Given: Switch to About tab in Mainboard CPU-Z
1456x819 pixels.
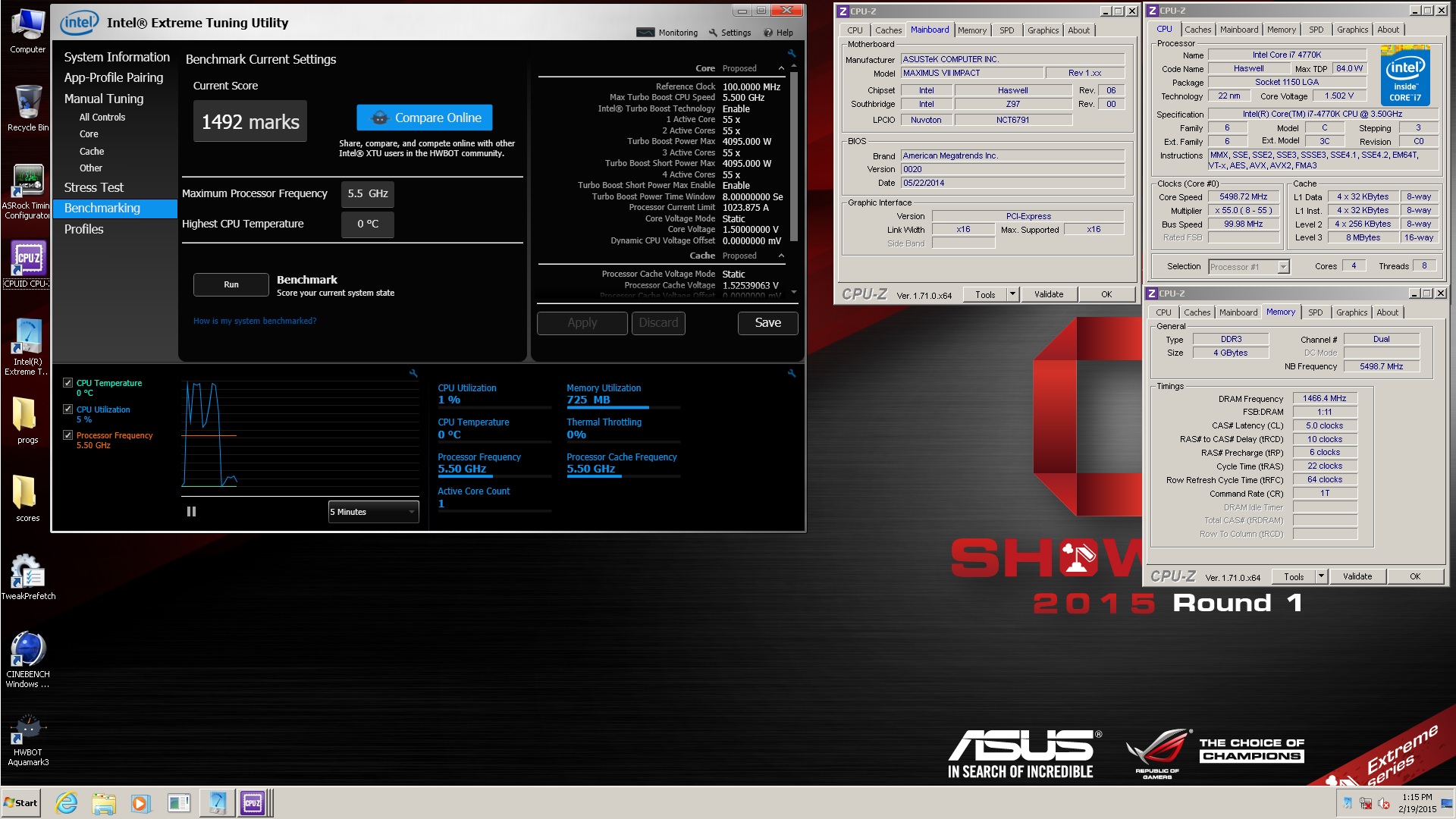Looking at the screenshot, I should [1078, 30].
